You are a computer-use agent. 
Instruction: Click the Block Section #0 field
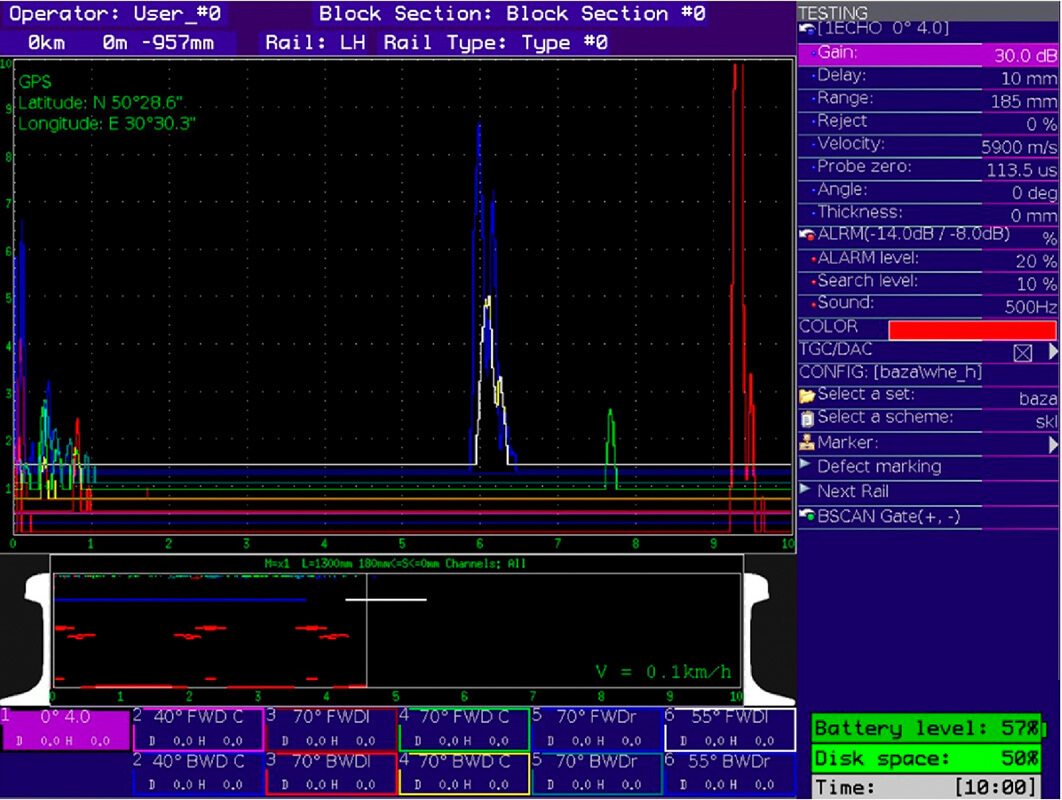pyautogui.click(x=512, y=14)
